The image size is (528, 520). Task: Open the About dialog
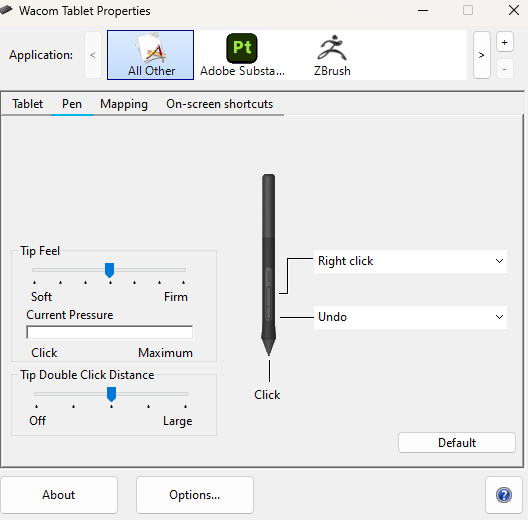pyautogui.click(x=59, y=495)
